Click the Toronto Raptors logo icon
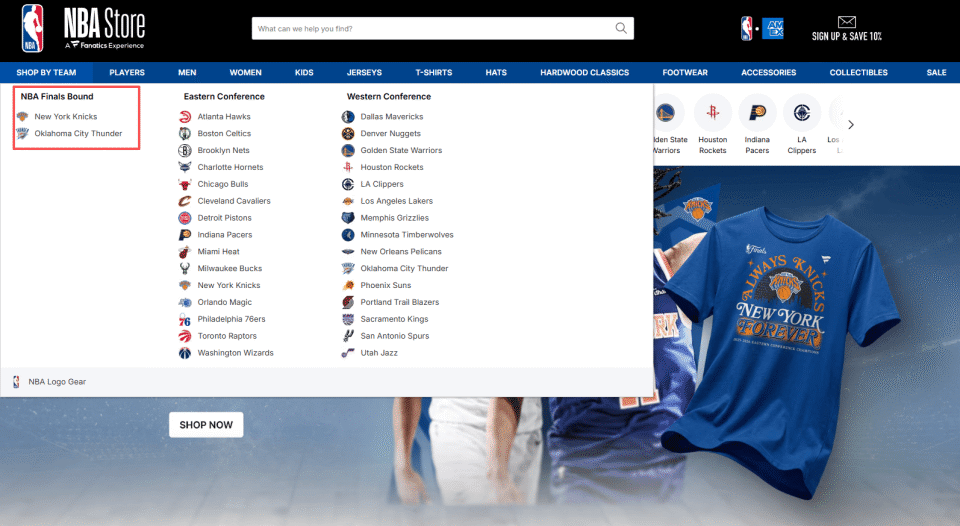This screenshot has width=960, height=526. (x=184, y=336)
